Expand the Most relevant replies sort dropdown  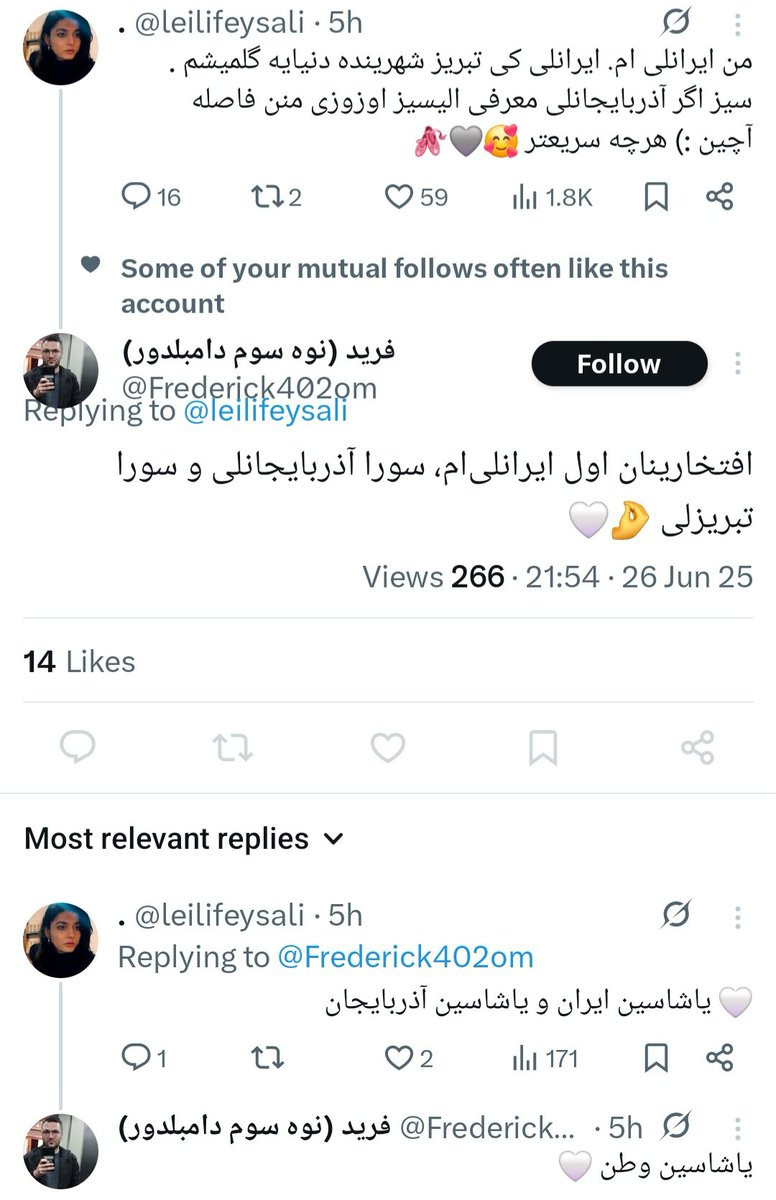tap(184, 838)
